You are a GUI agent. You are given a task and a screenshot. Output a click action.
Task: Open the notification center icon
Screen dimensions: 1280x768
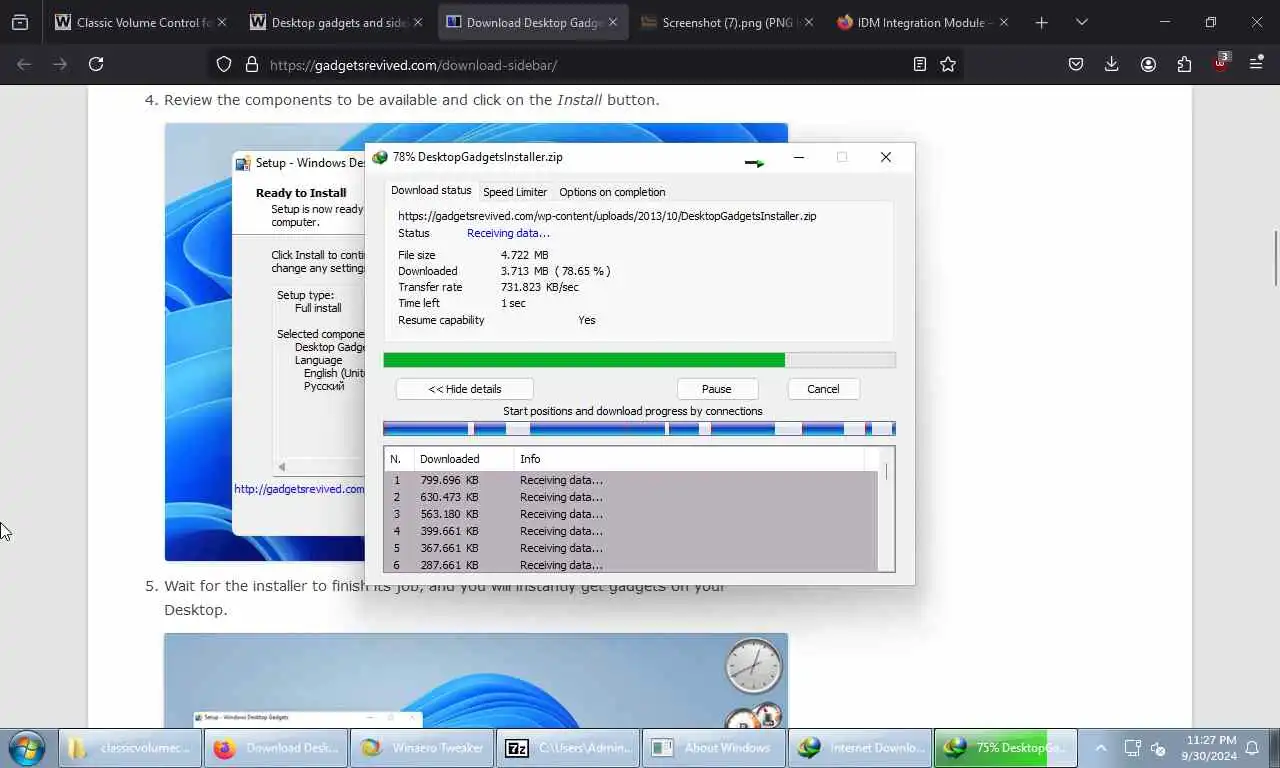point(1254,748)
